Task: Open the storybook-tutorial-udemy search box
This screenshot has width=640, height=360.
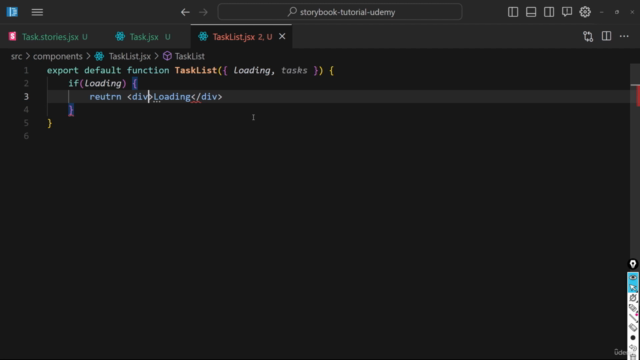Action: 340,12
